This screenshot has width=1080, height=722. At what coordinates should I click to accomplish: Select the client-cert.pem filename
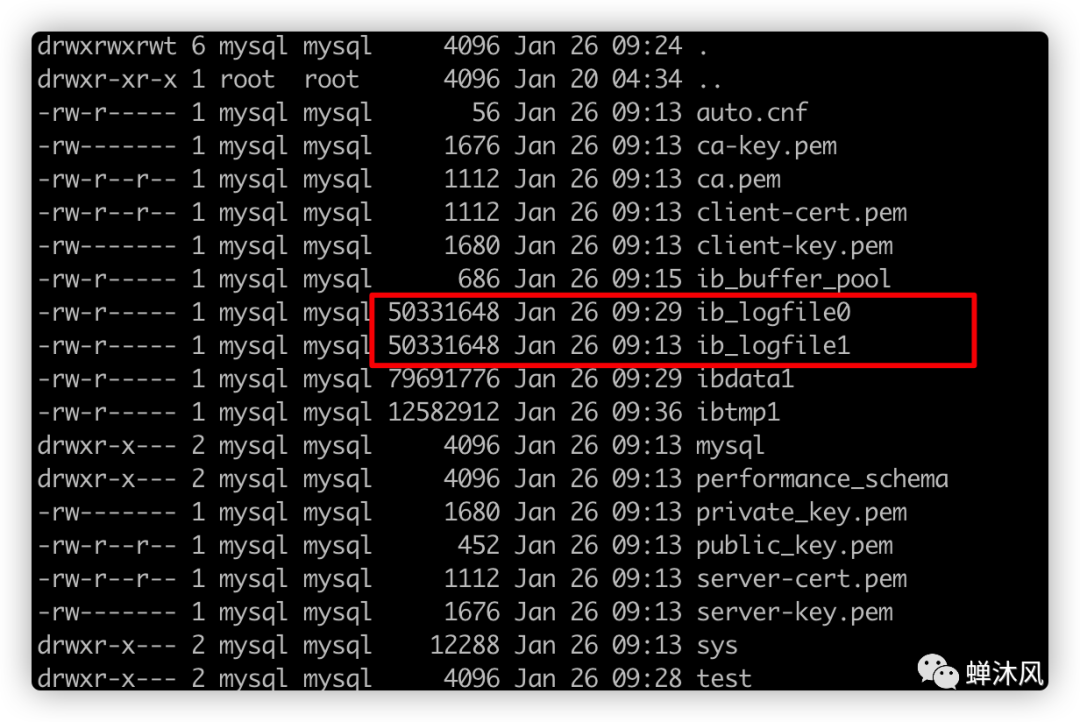coord(801,213)
